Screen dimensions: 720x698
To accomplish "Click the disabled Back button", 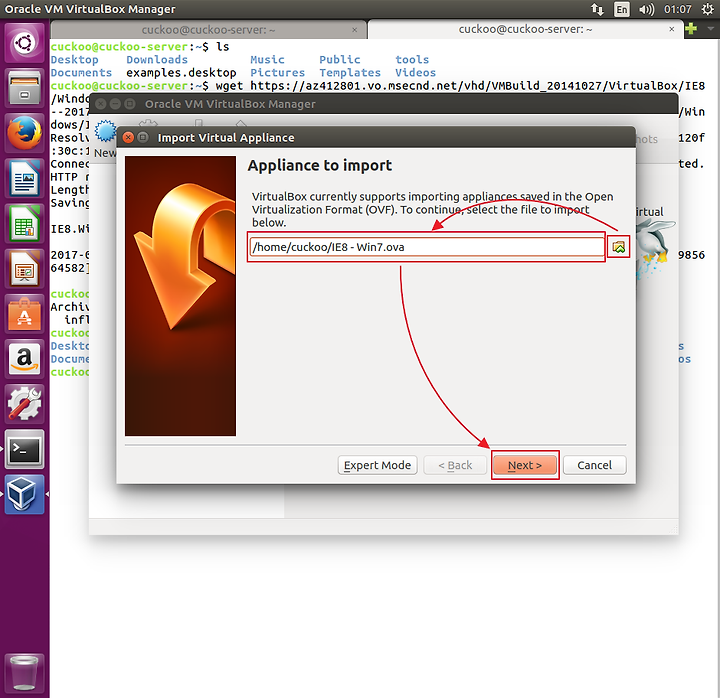I will [455, 465].
